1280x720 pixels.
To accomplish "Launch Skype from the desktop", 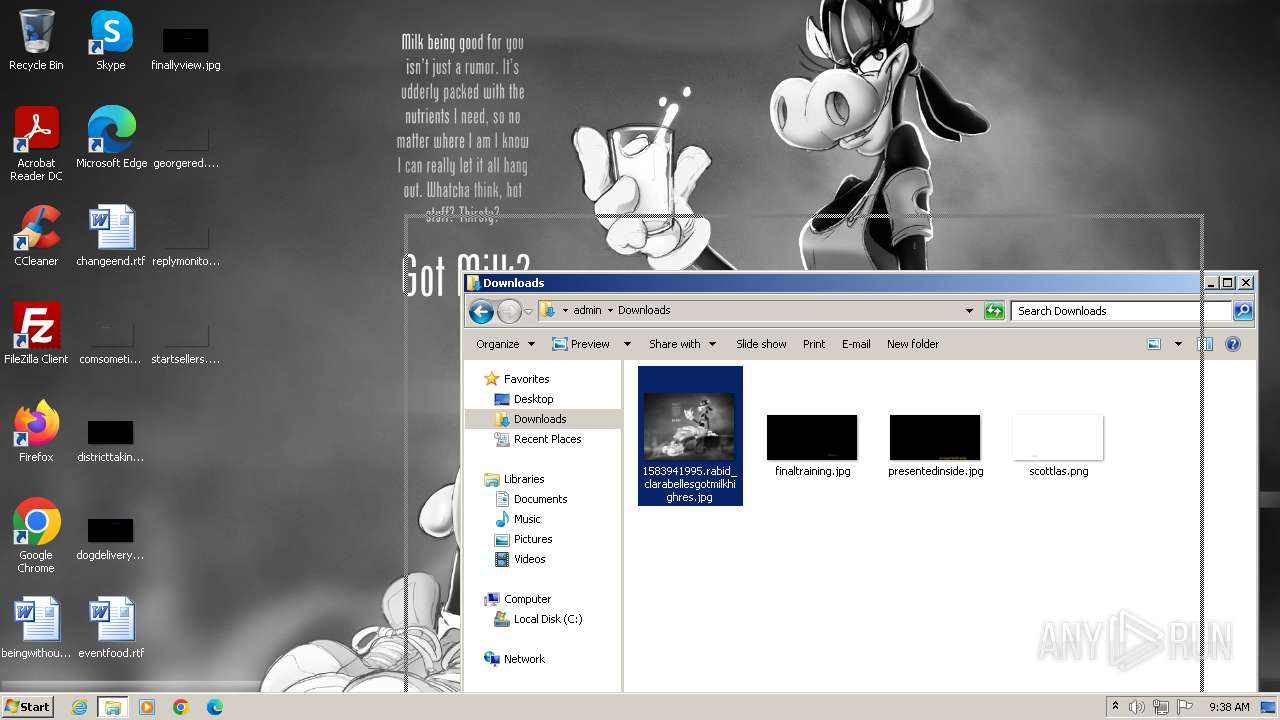I will [x=110, y=40].
